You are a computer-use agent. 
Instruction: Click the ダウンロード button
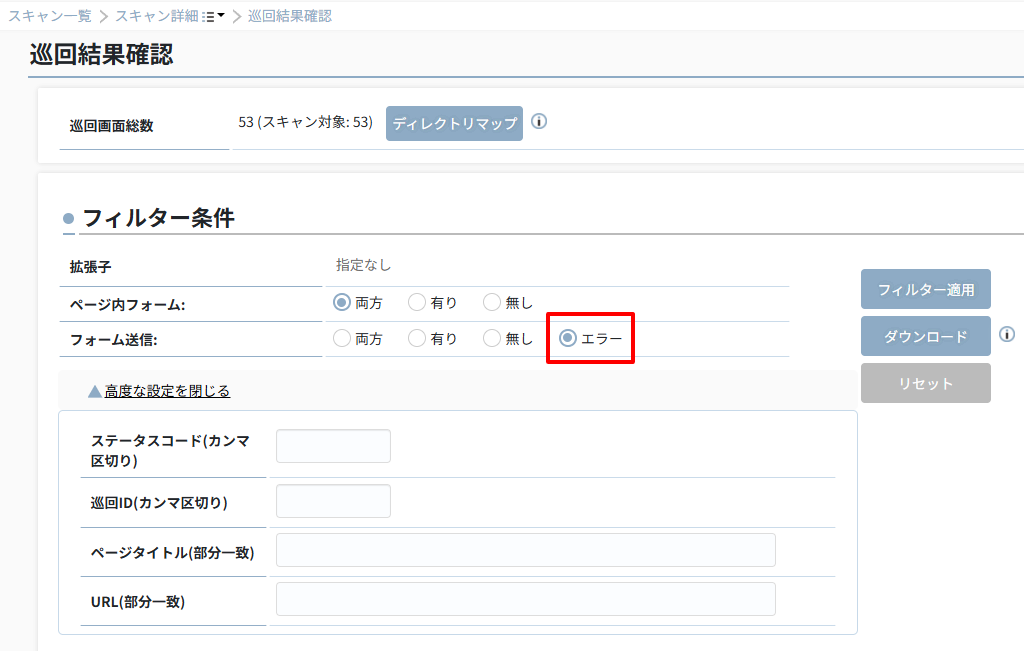tap(925, 336)
